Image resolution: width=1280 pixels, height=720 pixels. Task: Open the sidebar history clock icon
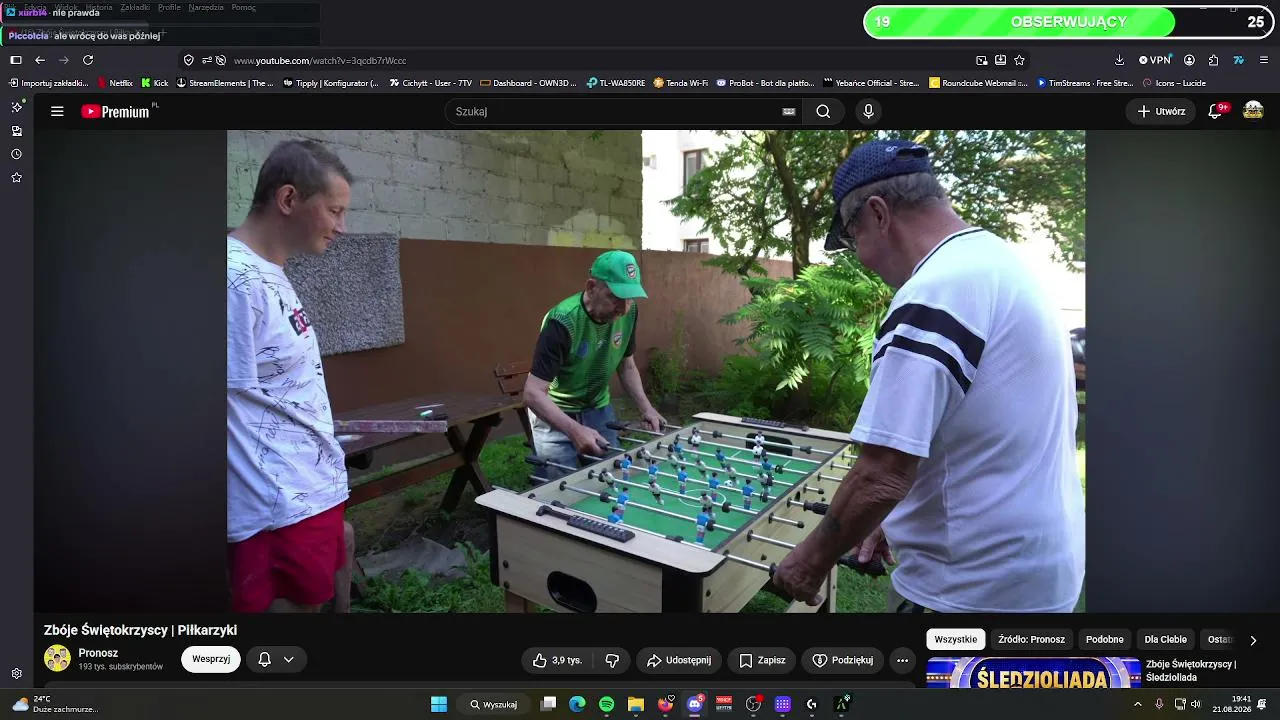(x=16, y=154)
